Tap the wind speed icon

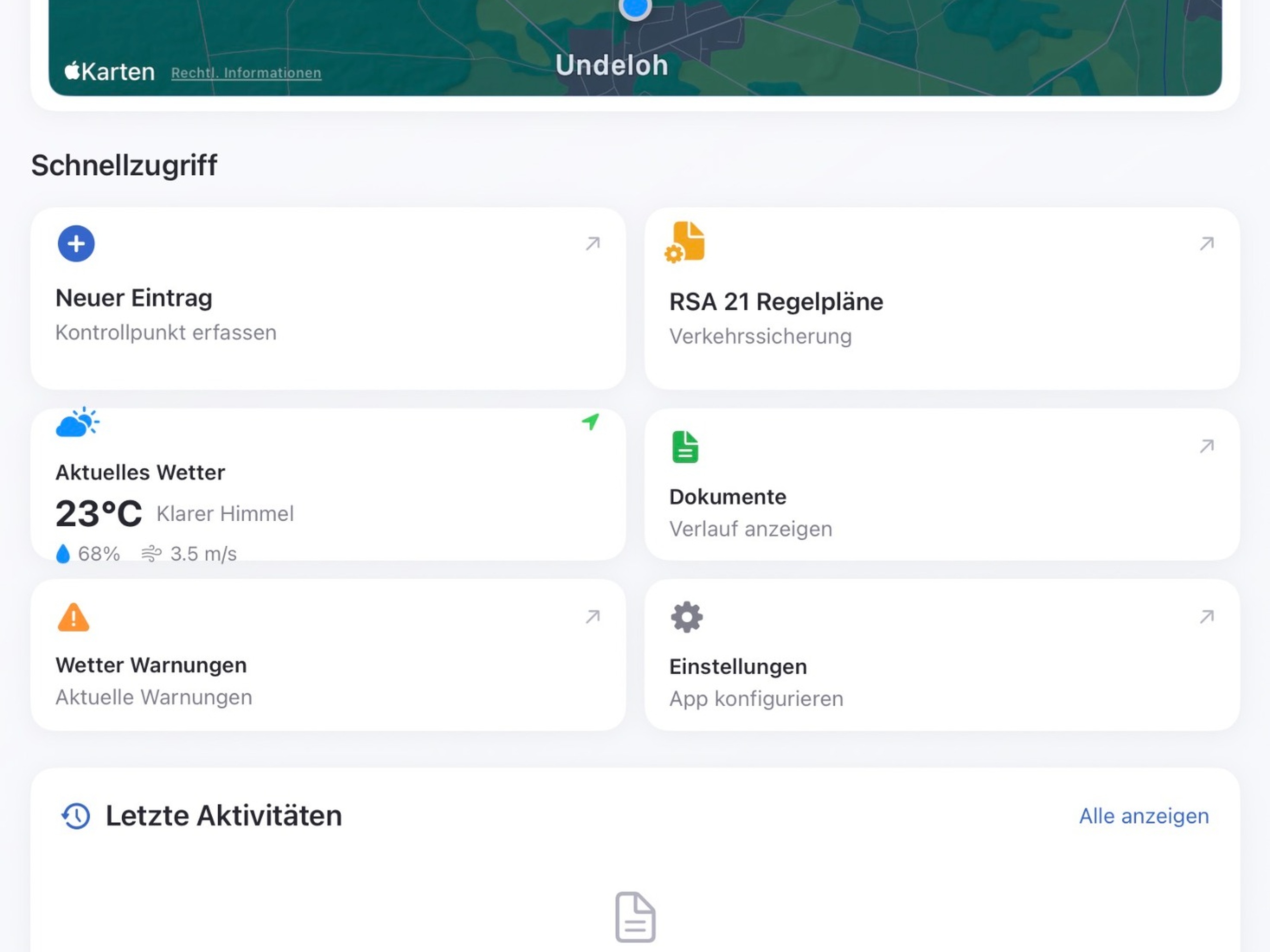[x=151, y=554]
